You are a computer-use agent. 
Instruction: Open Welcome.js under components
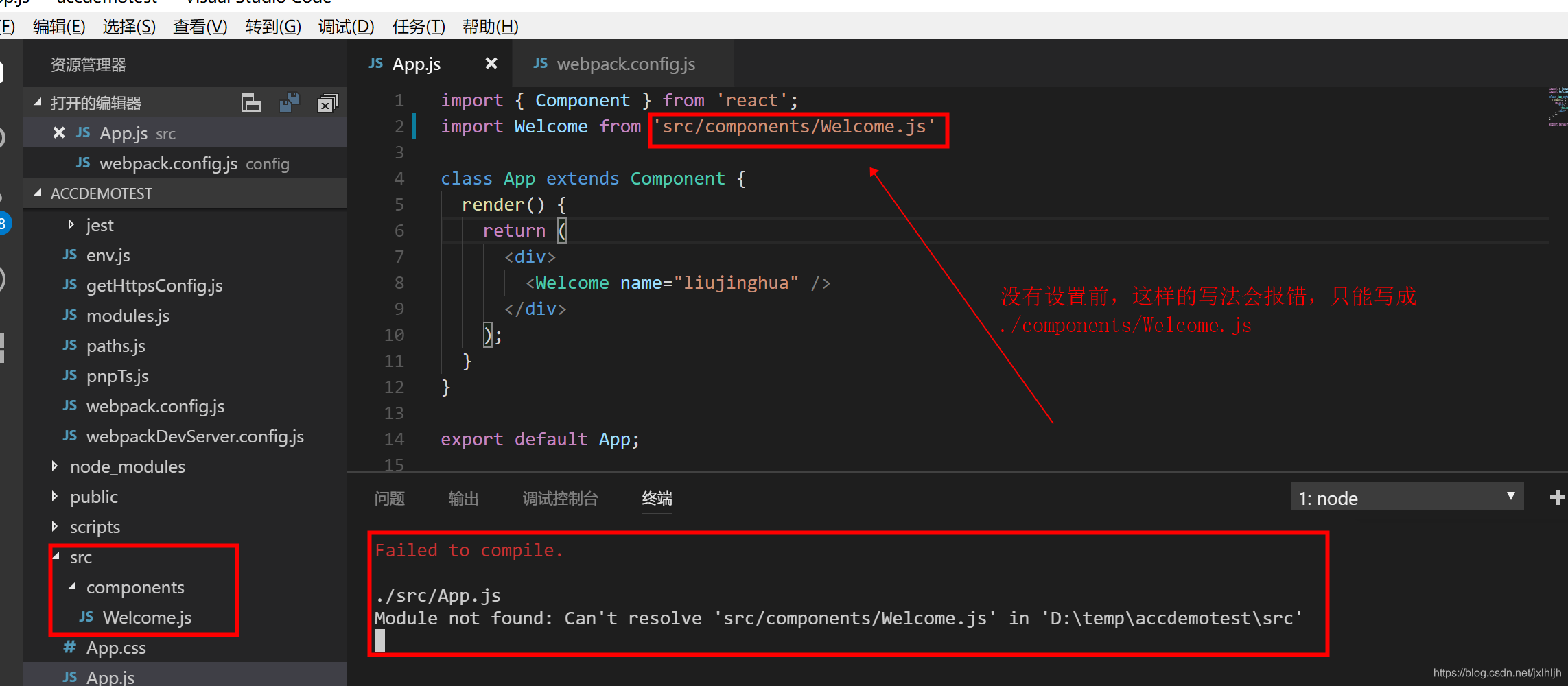coord(185,617)
